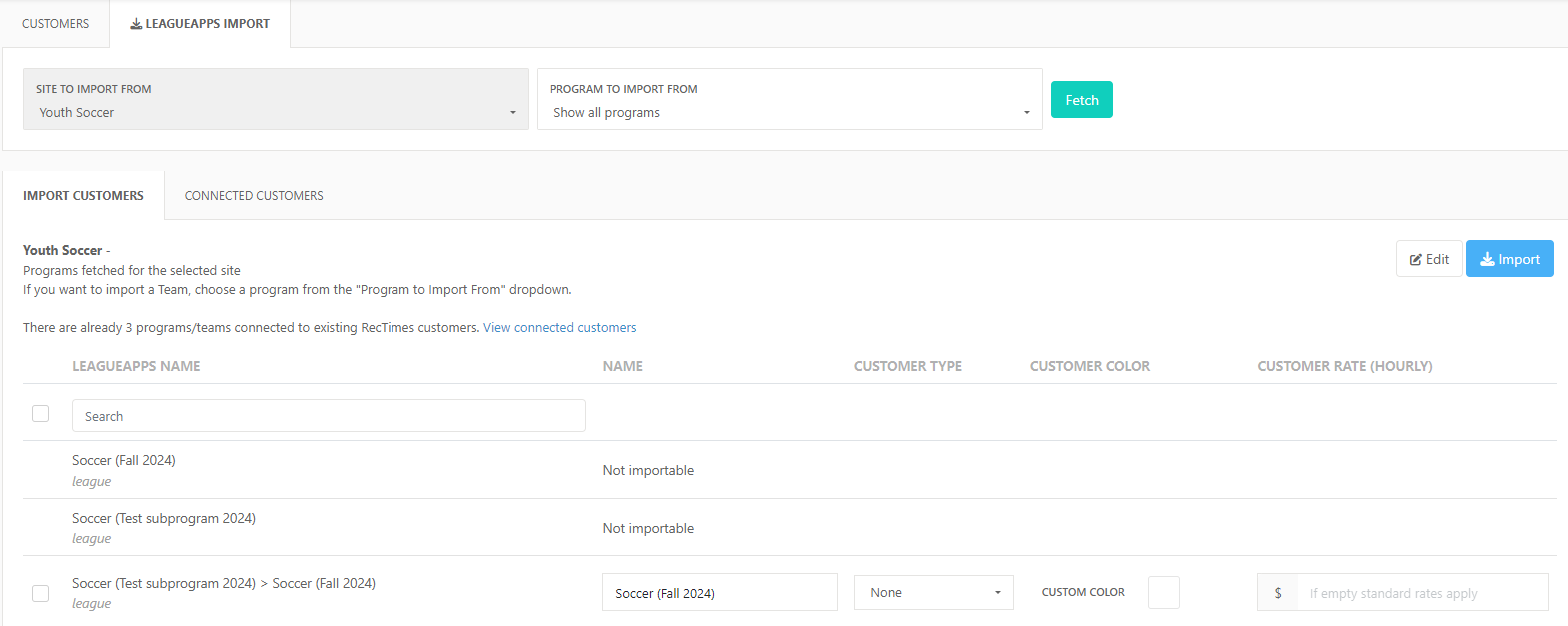Open the Customers tab
1568x626 pixels.
55,24
